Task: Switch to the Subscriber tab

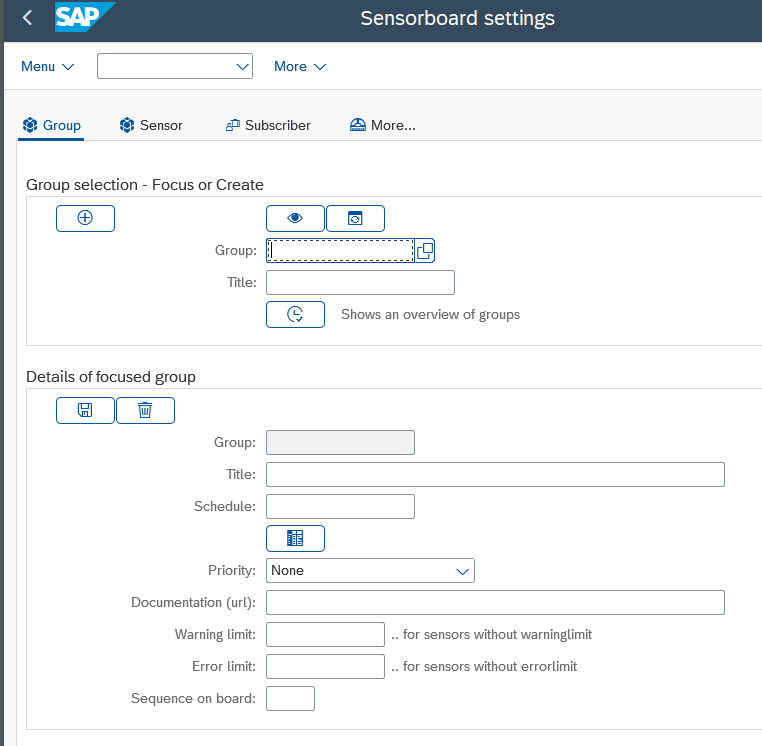Action: 268,125
